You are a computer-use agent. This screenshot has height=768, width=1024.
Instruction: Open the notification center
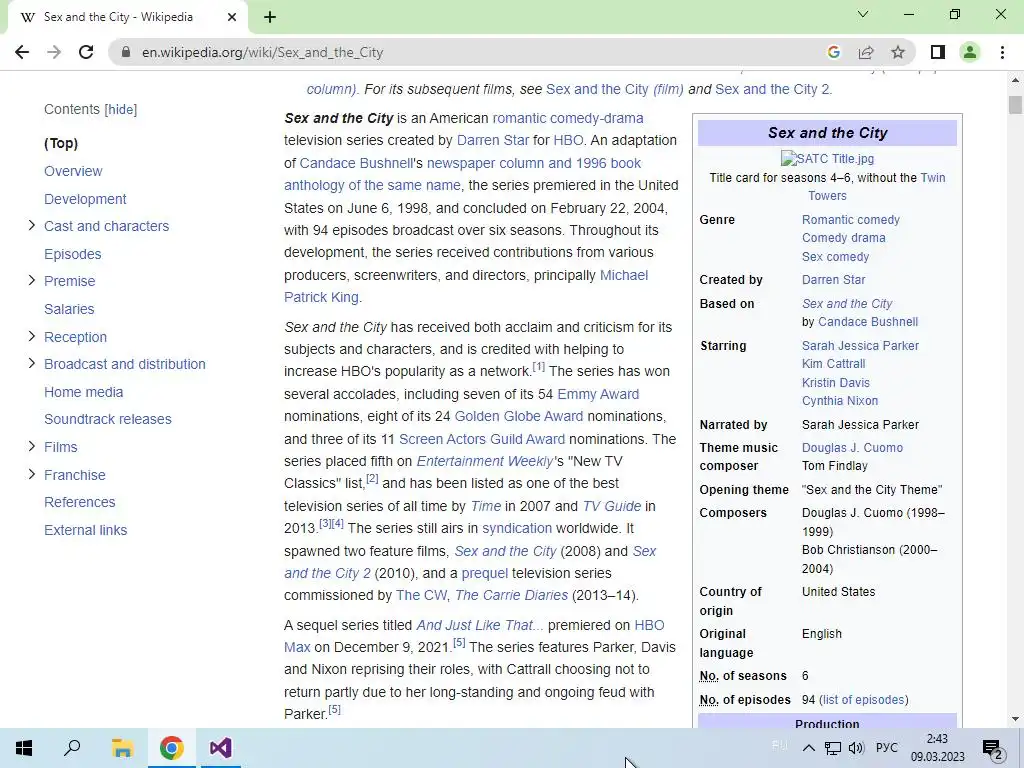point(993,748)
